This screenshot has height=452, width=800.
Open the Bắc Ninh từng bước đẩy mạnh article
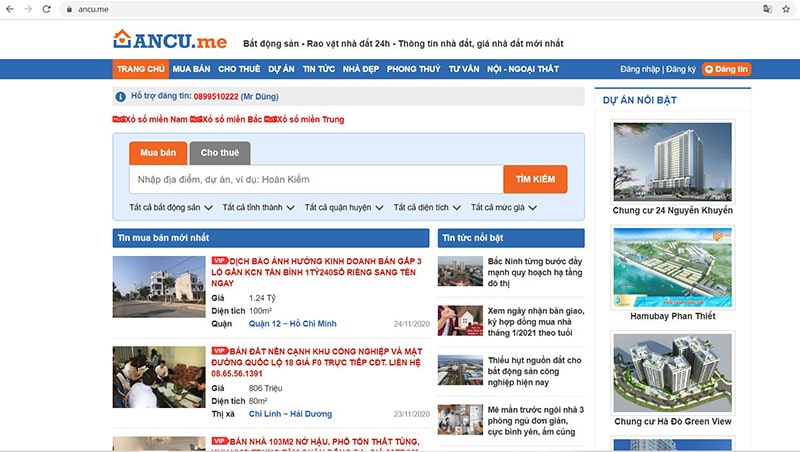pos(535,272)
